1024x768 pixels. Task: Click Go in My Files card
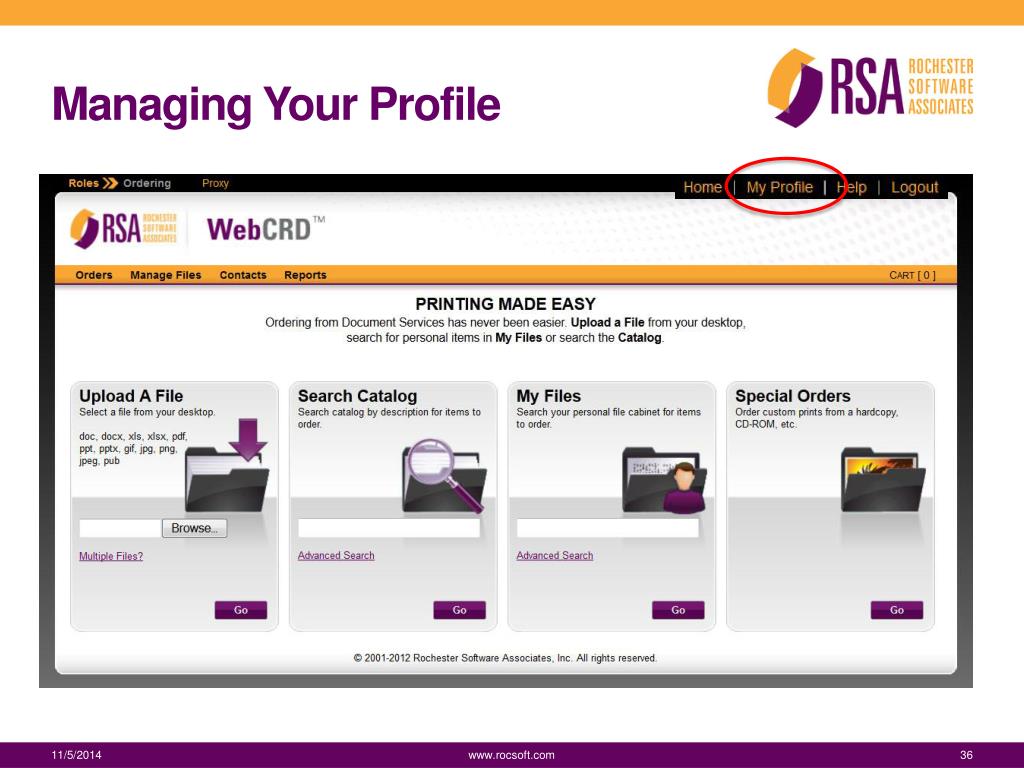click(679, 610)
